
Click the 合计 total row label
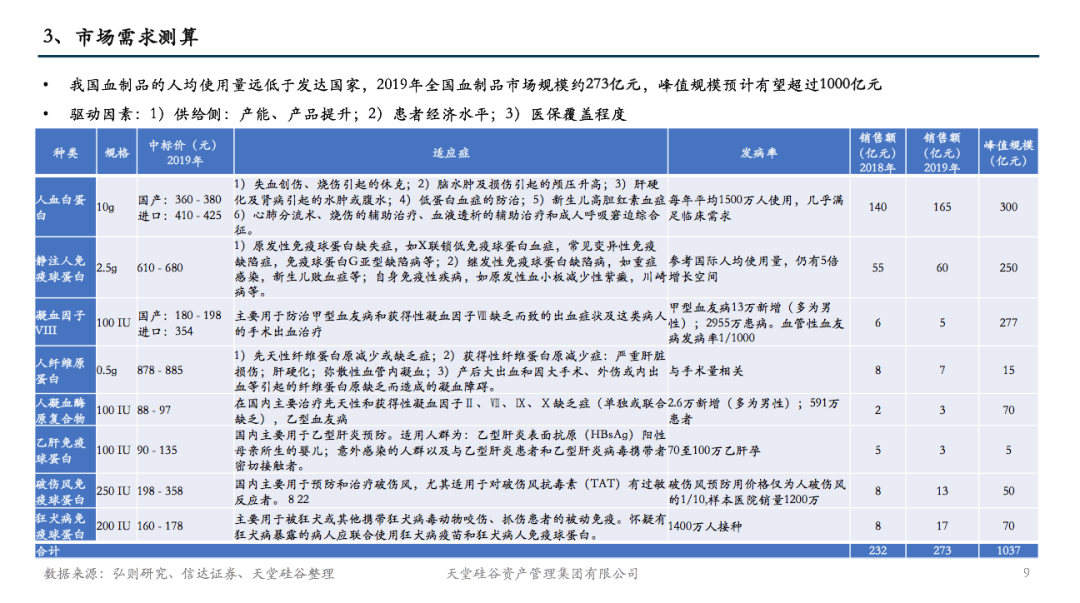(x=50, y=551)
